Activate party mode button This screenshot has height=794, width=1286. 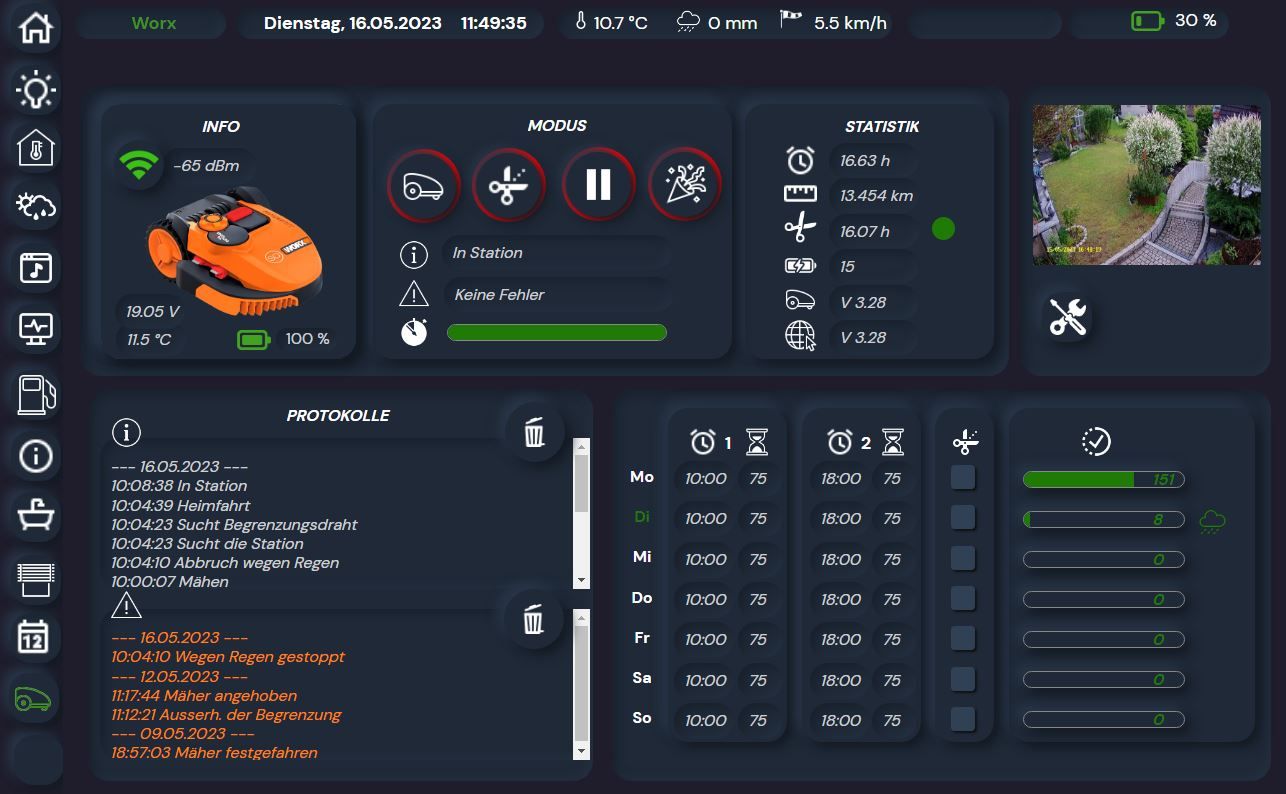point(685,185)
